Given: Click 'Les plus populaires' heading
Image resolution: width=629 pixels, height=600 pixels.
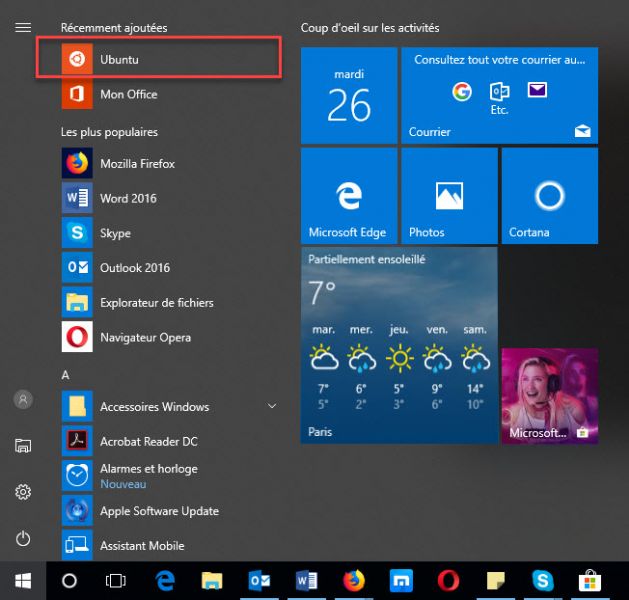Looking at the screenshot, I should pyautogui.click(x=109, y=132).
